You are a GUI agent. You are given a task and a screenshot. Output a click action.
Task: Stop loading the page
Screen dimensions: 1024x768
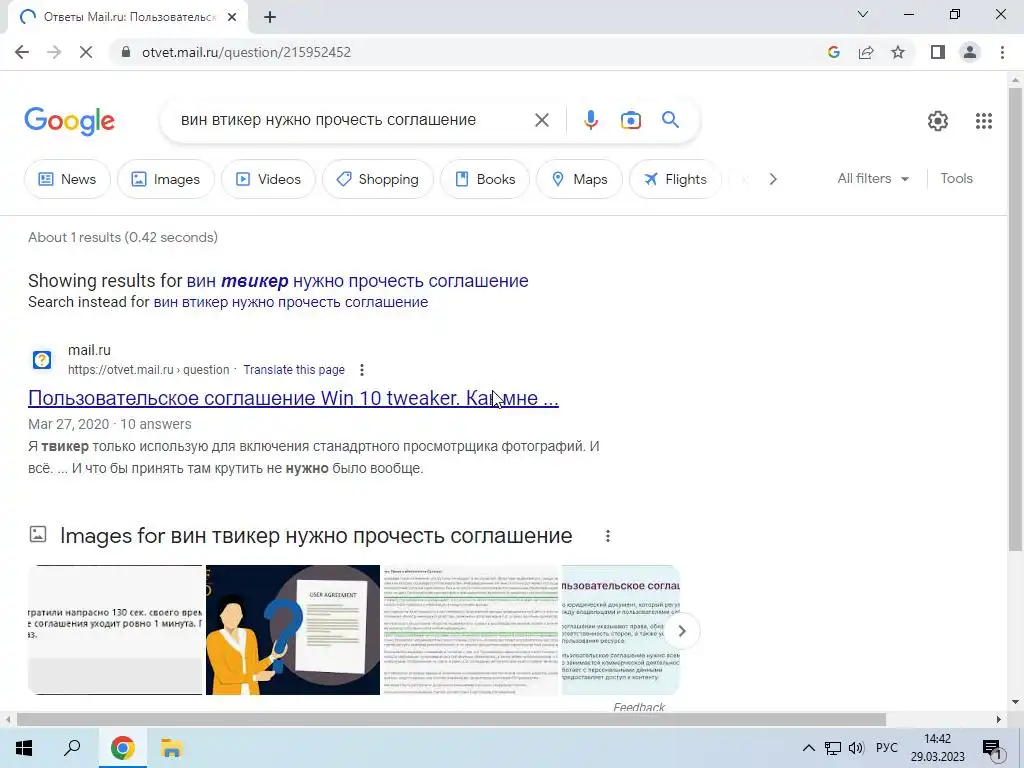[x=86, y=52]
